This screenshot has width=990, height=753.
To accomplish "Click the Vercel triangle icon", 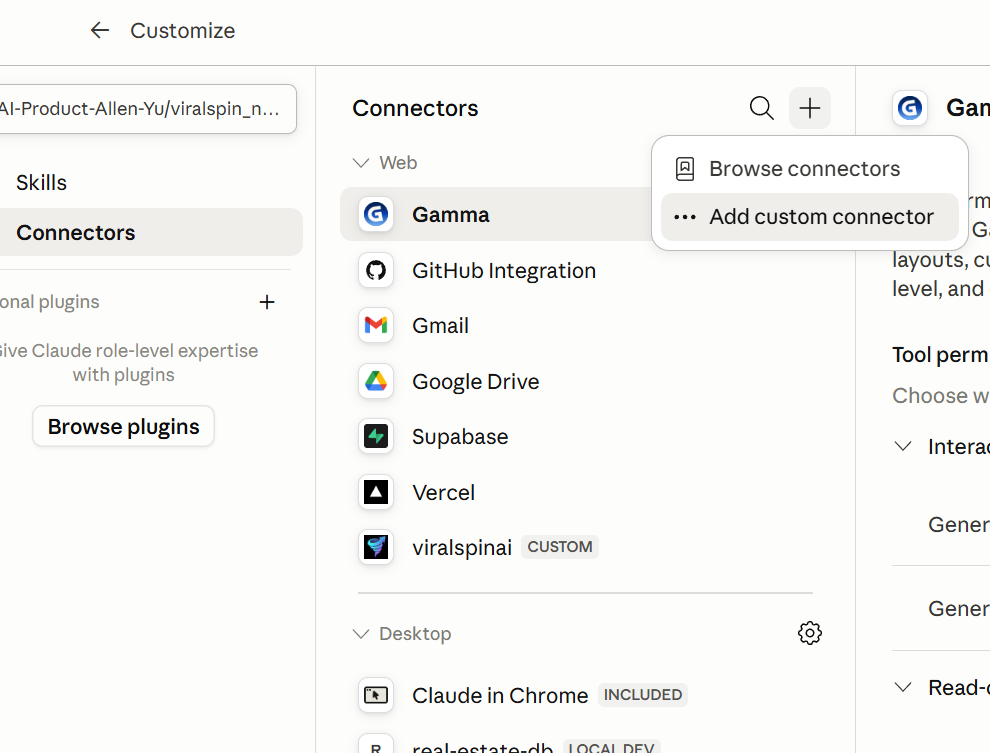I will tap(376, 492).
